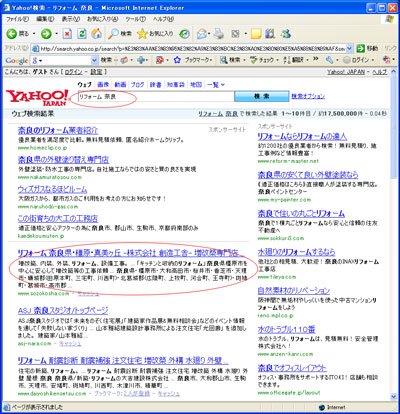The height and width of the screenshot is (414, 400).
Task: Expand the Back button history dropdown arrow
Action: (x=33, y=34)
